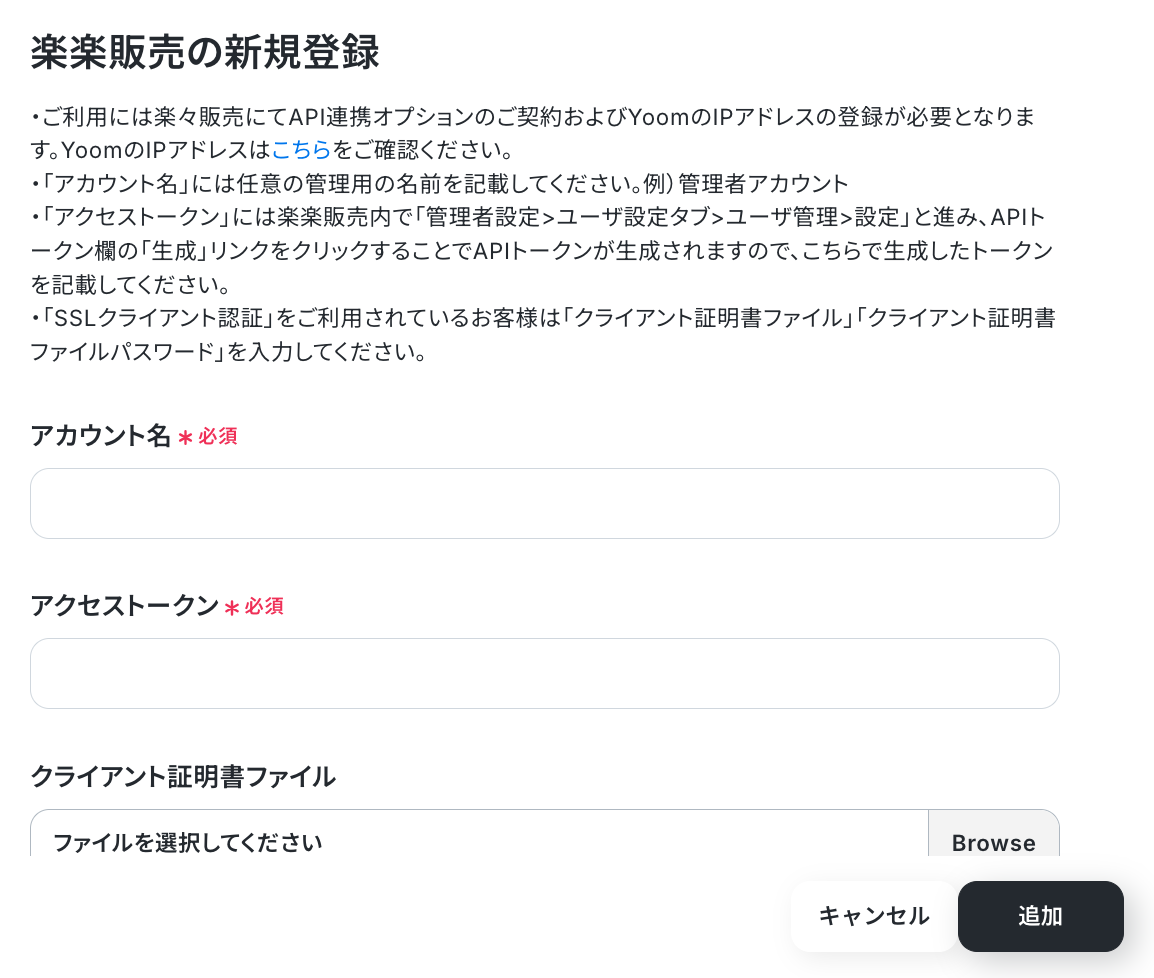
Task: Click the 管理者アカウント example text
Action: click(763, 183)
